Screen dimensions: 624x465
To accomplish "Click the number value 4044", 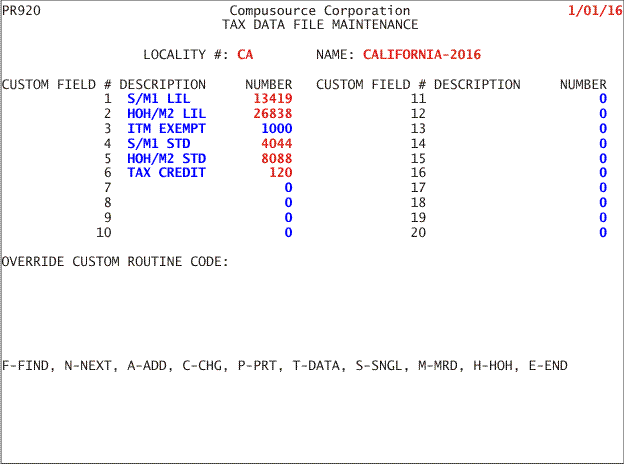I will click(277, 143).
